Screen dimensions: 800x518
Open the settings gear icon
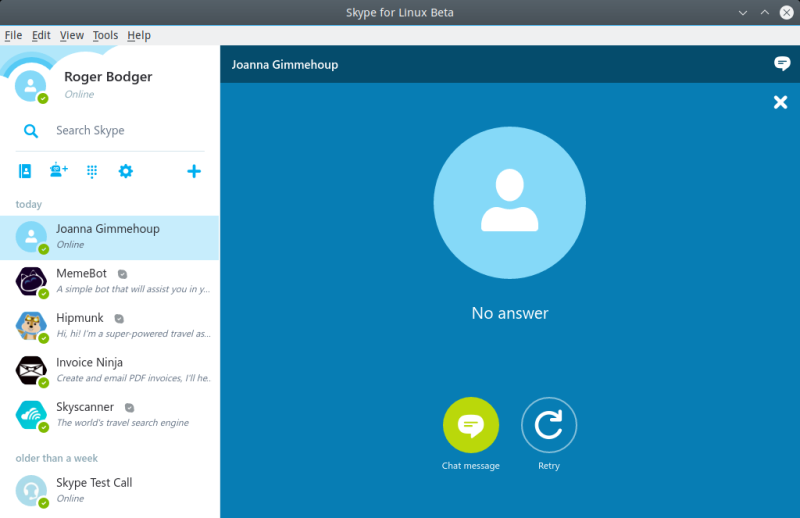click(x=126, y=171)
